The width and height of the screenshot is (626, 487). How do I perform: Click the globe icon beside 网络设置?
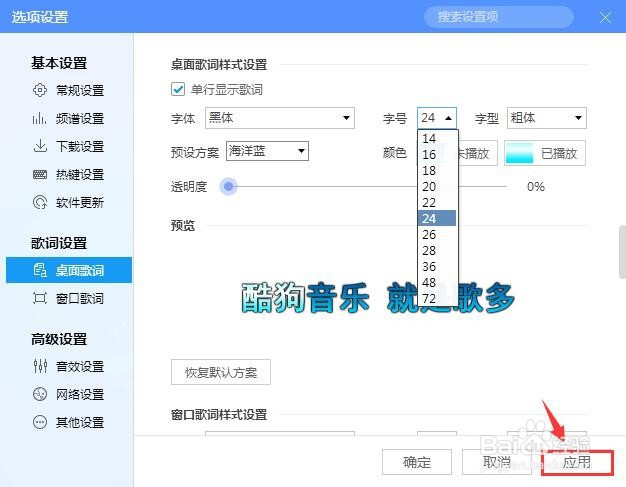pyautogui.click(x=40, y=394)
